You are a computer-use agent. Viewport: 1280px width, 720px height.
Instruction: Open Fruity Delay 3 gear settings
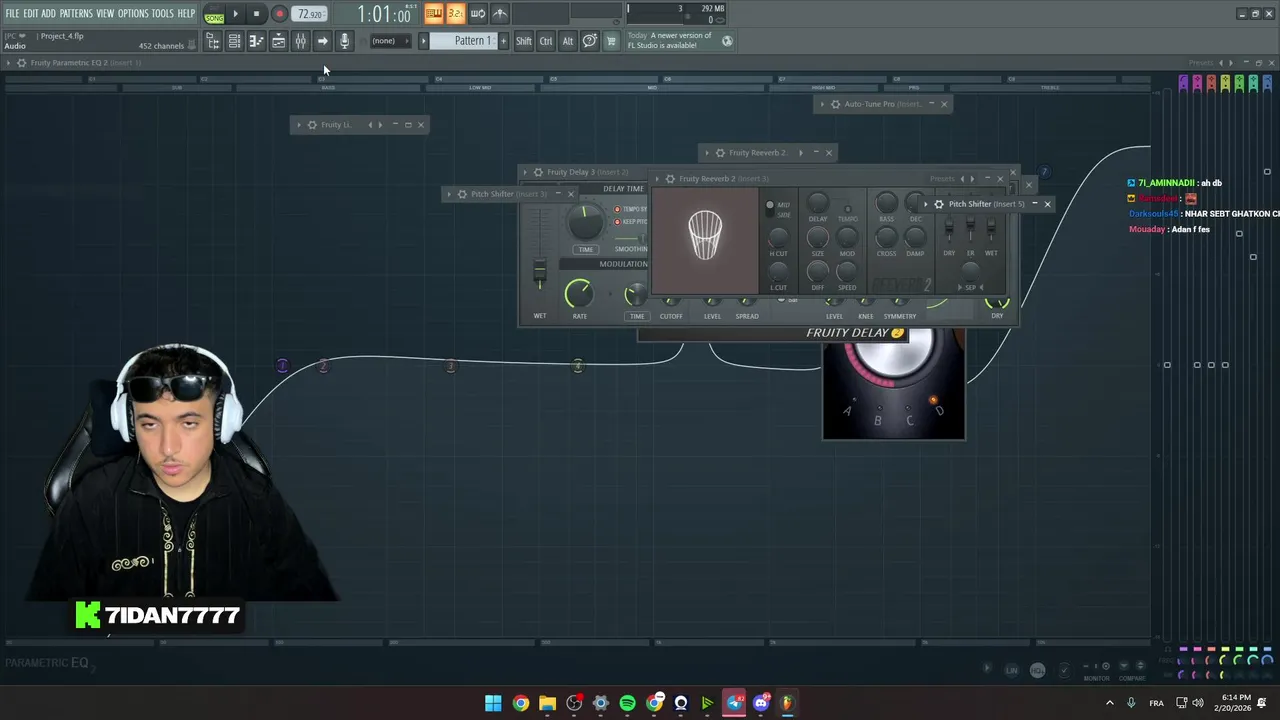538,172
